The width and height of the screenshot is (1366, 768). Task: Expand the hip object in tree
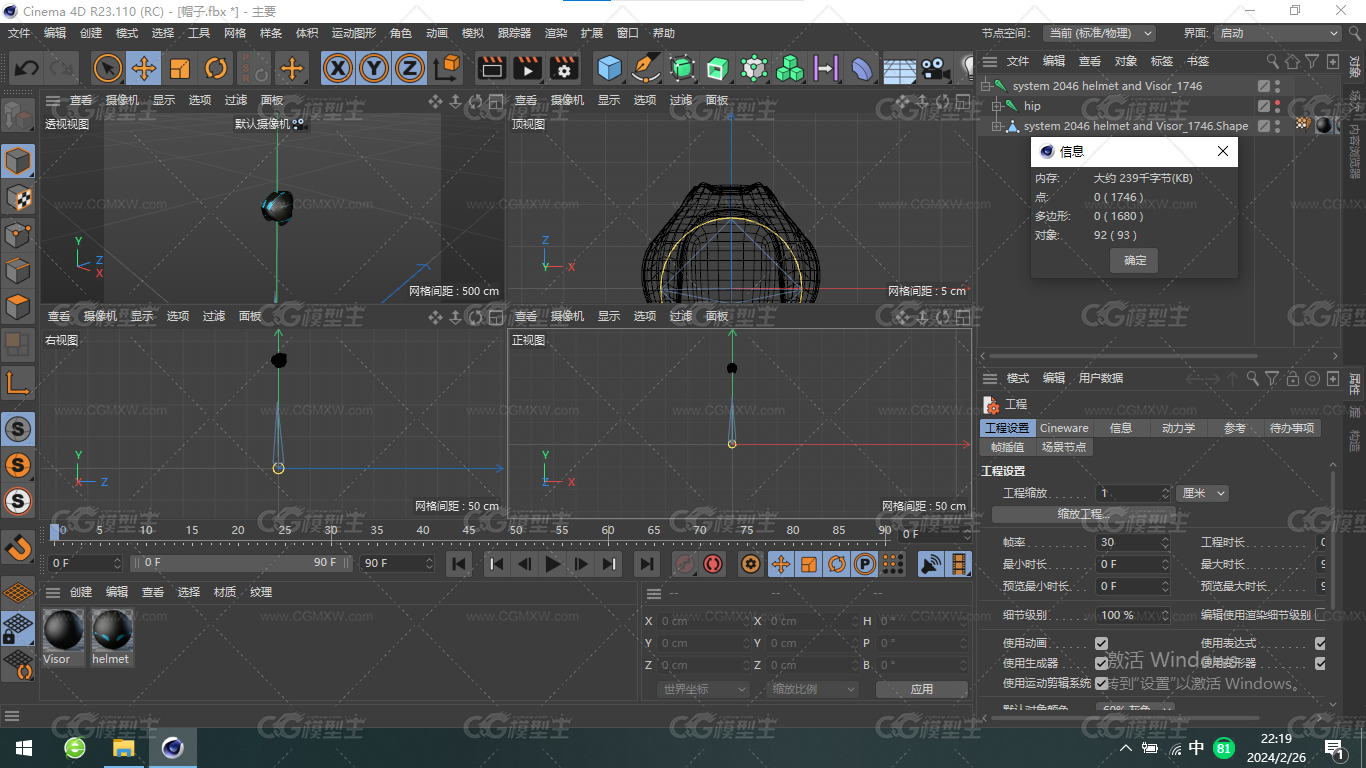[997, 106]
